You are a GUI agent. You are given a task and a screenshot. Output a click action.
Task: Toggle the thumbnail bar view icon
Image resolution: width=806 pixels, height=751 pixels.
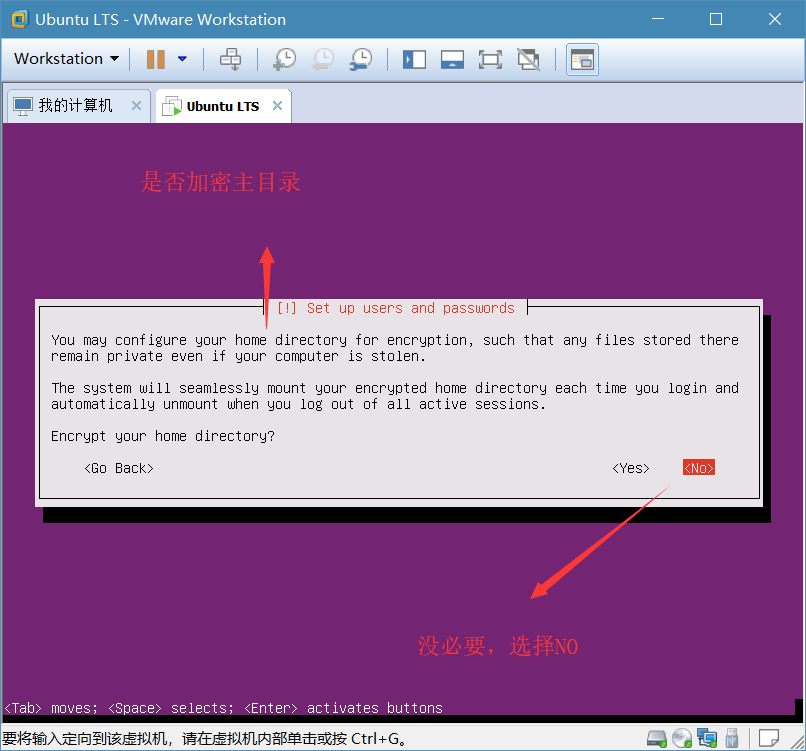pyautogui.click(x=452, y=59)
